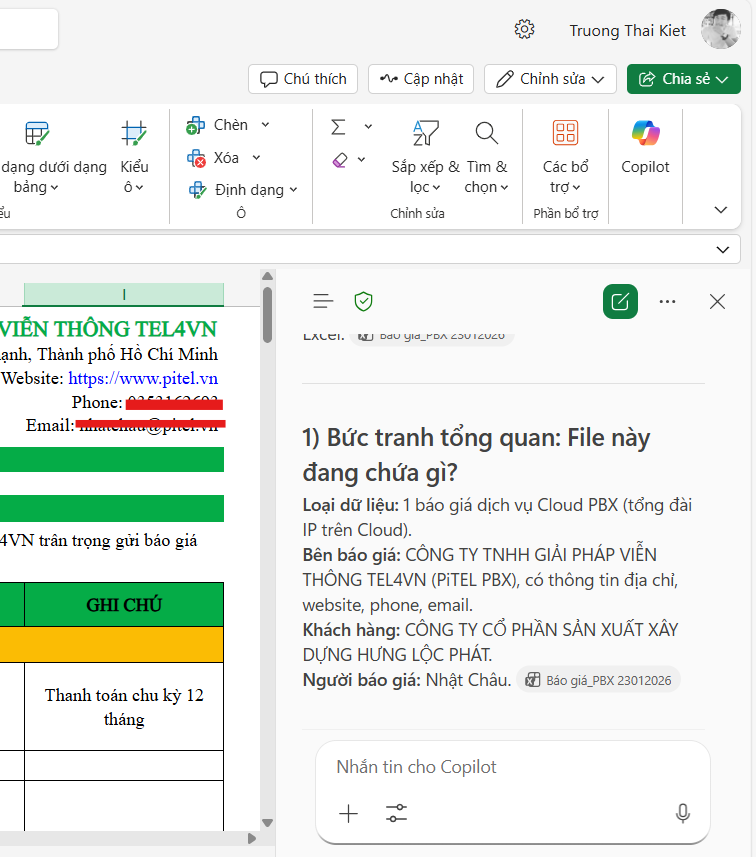756x857 pixels.
Task: Expand the Định dạng dropdown
Action: click(293, 190)
